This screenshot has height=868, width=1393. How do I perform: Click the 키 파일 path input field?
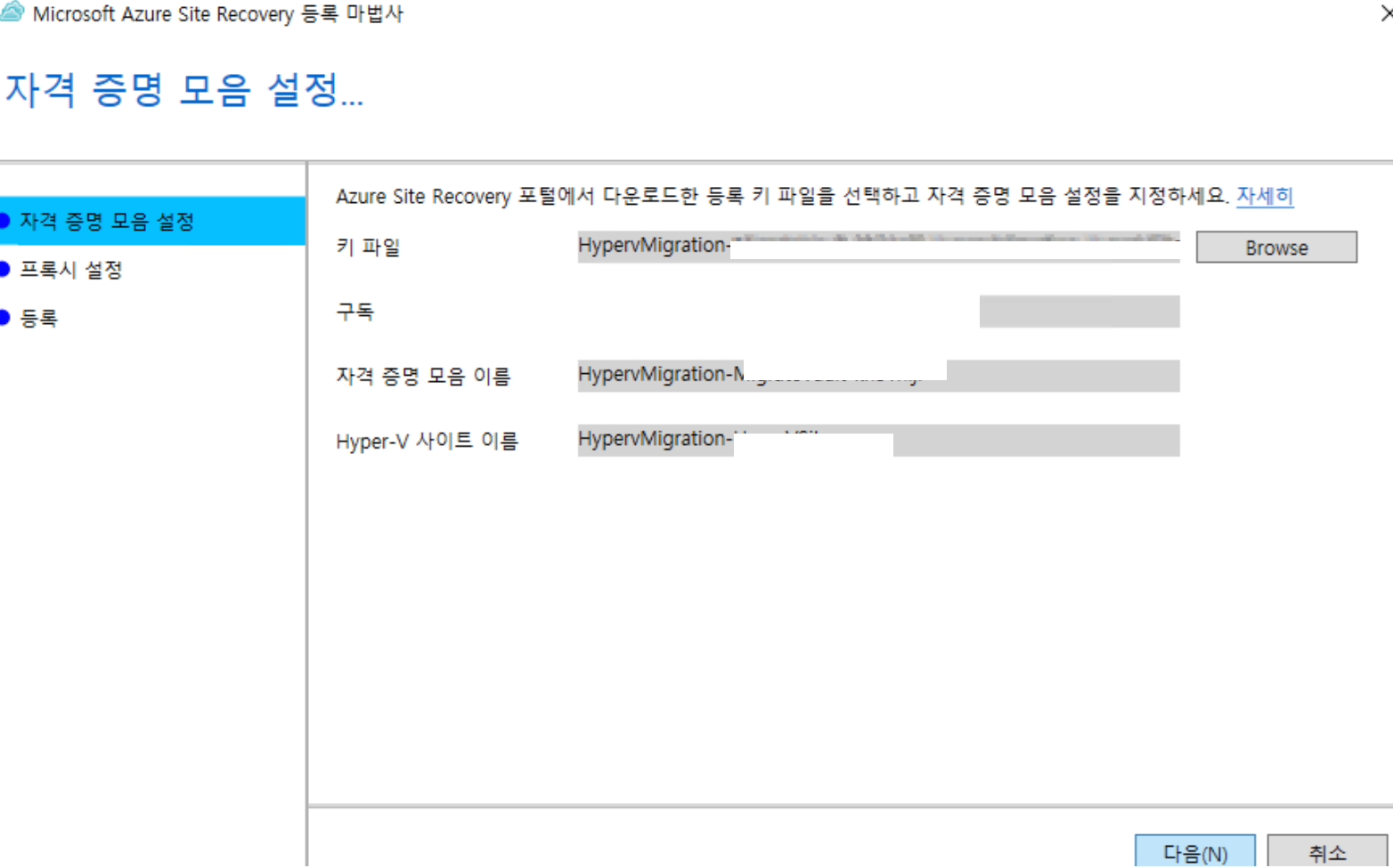click(878, 247)
